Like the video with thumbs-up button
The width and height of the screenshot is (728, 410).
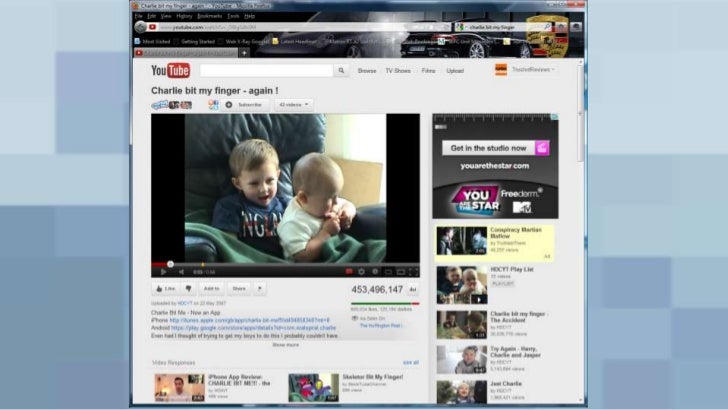click(x=166, y=289)
